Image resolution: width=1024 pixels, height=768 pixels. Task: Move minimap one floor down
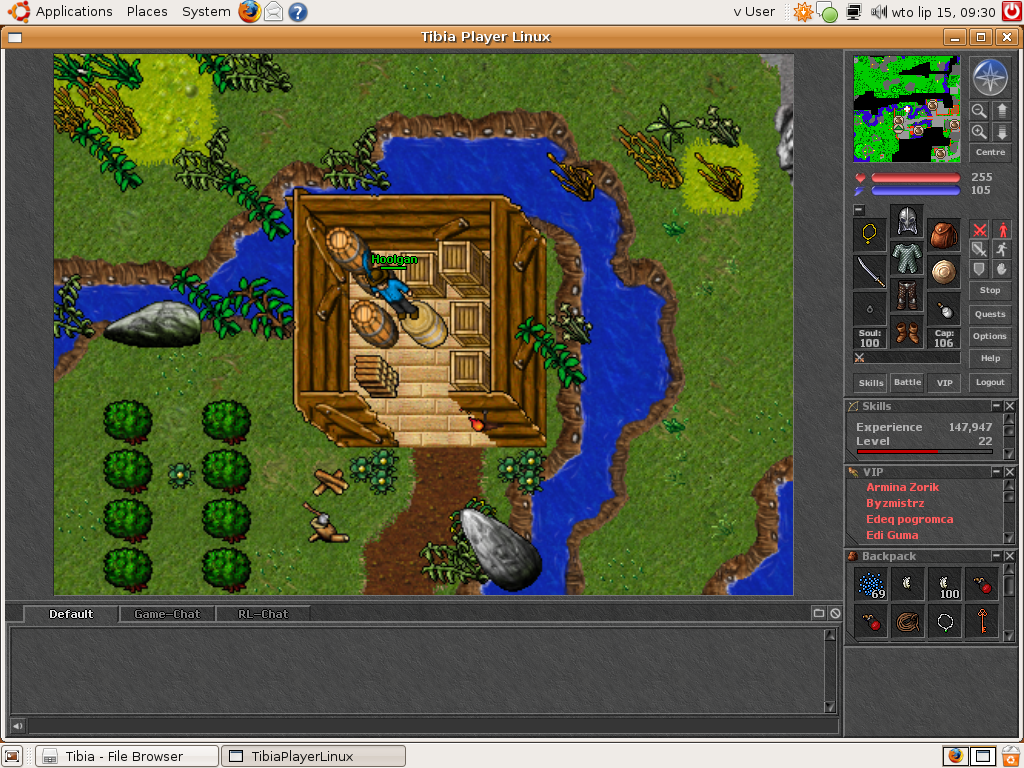(1002, 132)
